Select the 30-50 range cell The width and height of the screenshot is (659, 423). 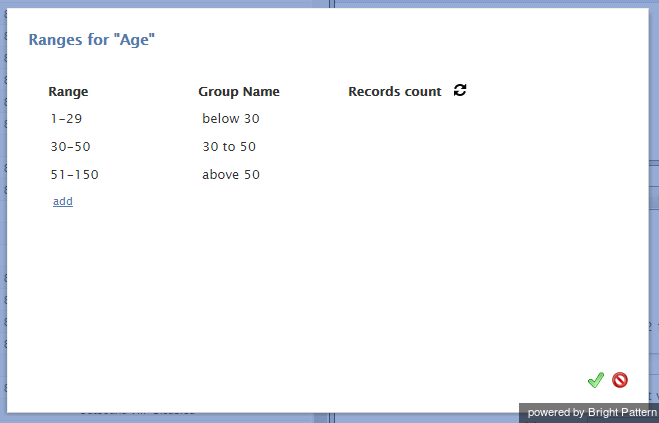[70, 147]
